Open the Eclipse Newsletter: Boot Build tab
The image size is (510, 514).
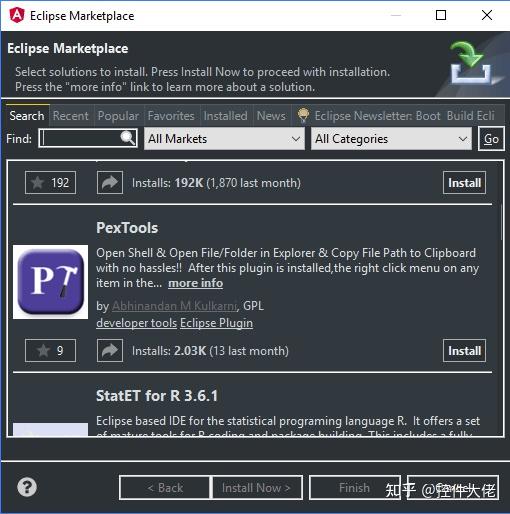tap(397, 116)
